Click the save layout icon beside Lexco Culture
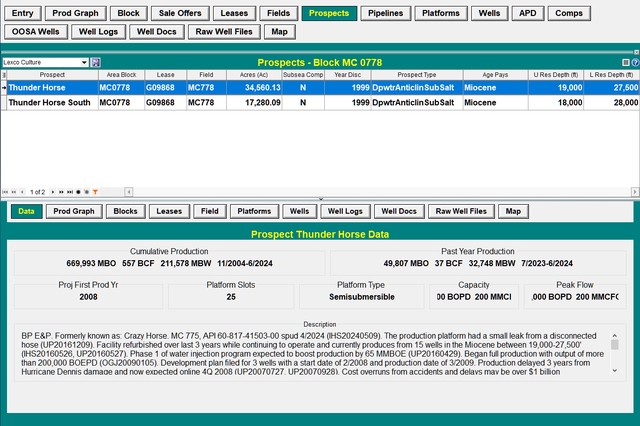 96,62
